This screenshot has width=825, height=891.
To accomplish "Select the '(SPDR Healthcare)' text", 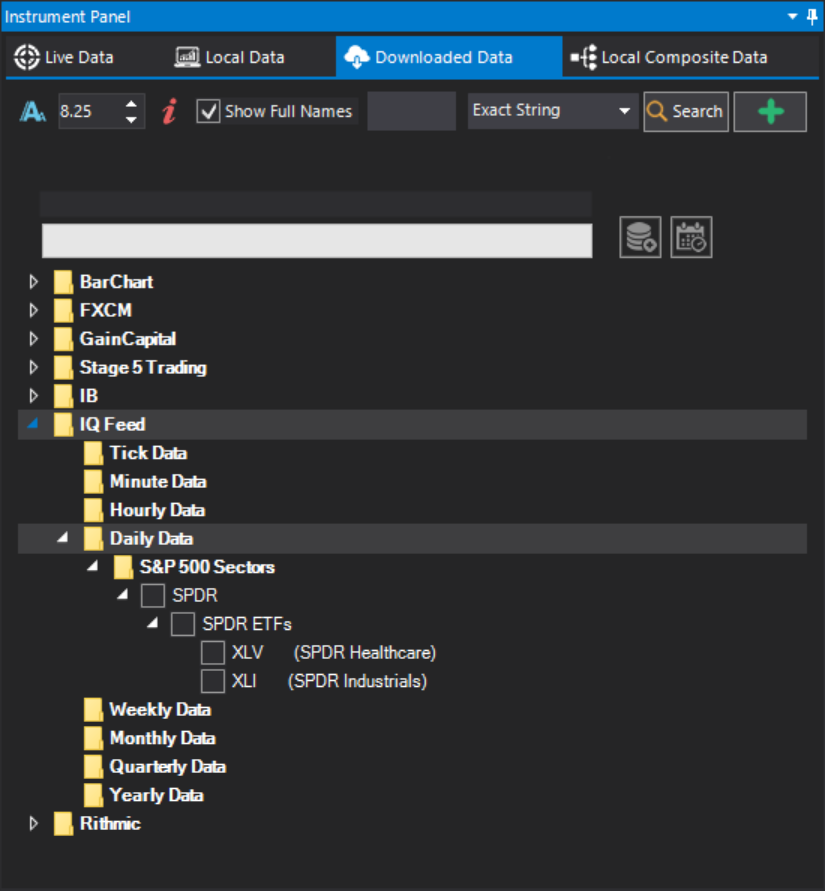I will 365,652.
